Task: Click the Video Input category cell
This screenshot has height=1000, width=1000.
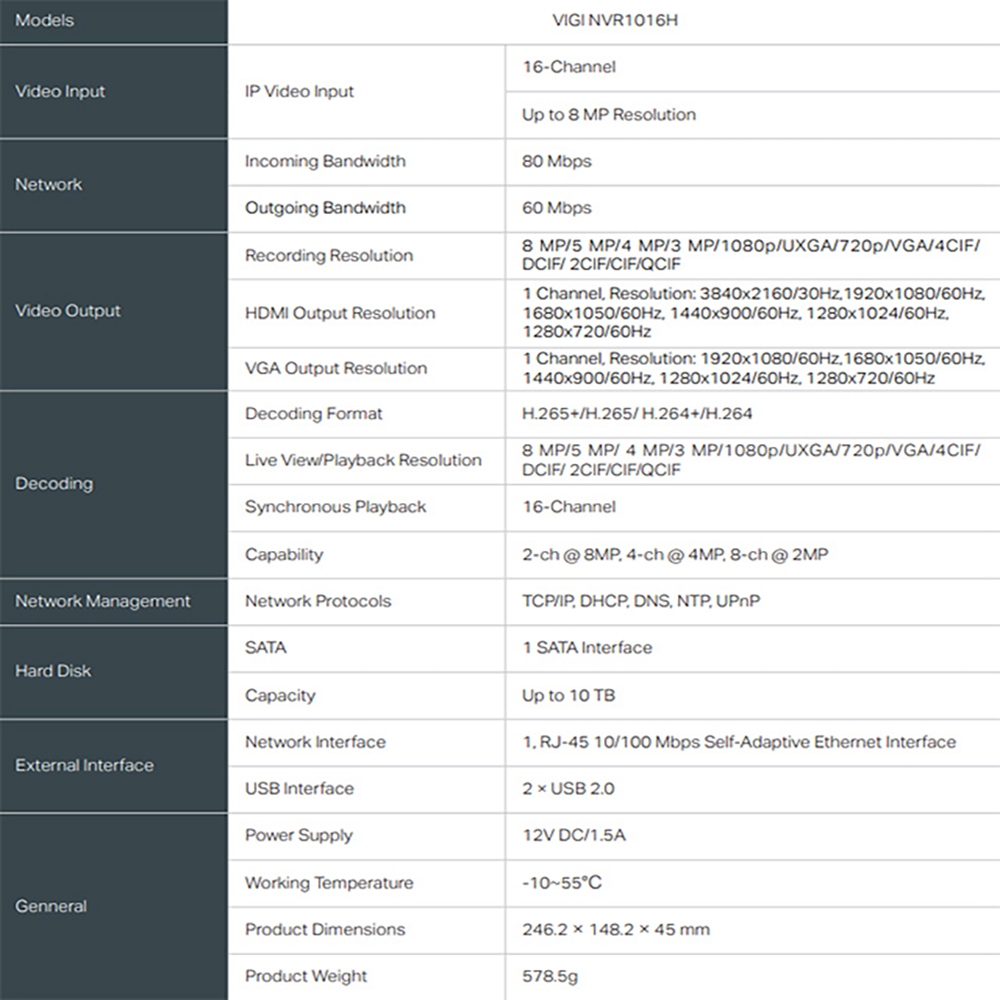Action: click(114, 91)
